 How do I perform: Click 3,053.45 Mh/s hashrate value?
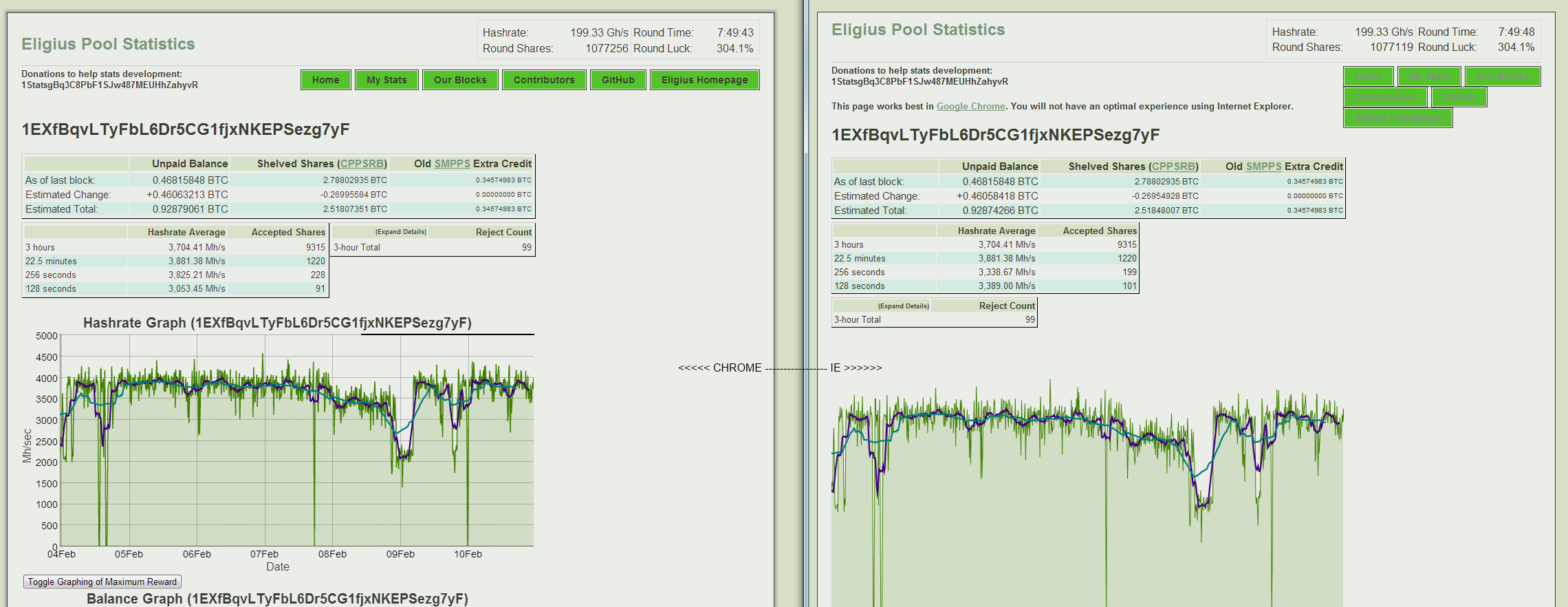click(197, 288)
